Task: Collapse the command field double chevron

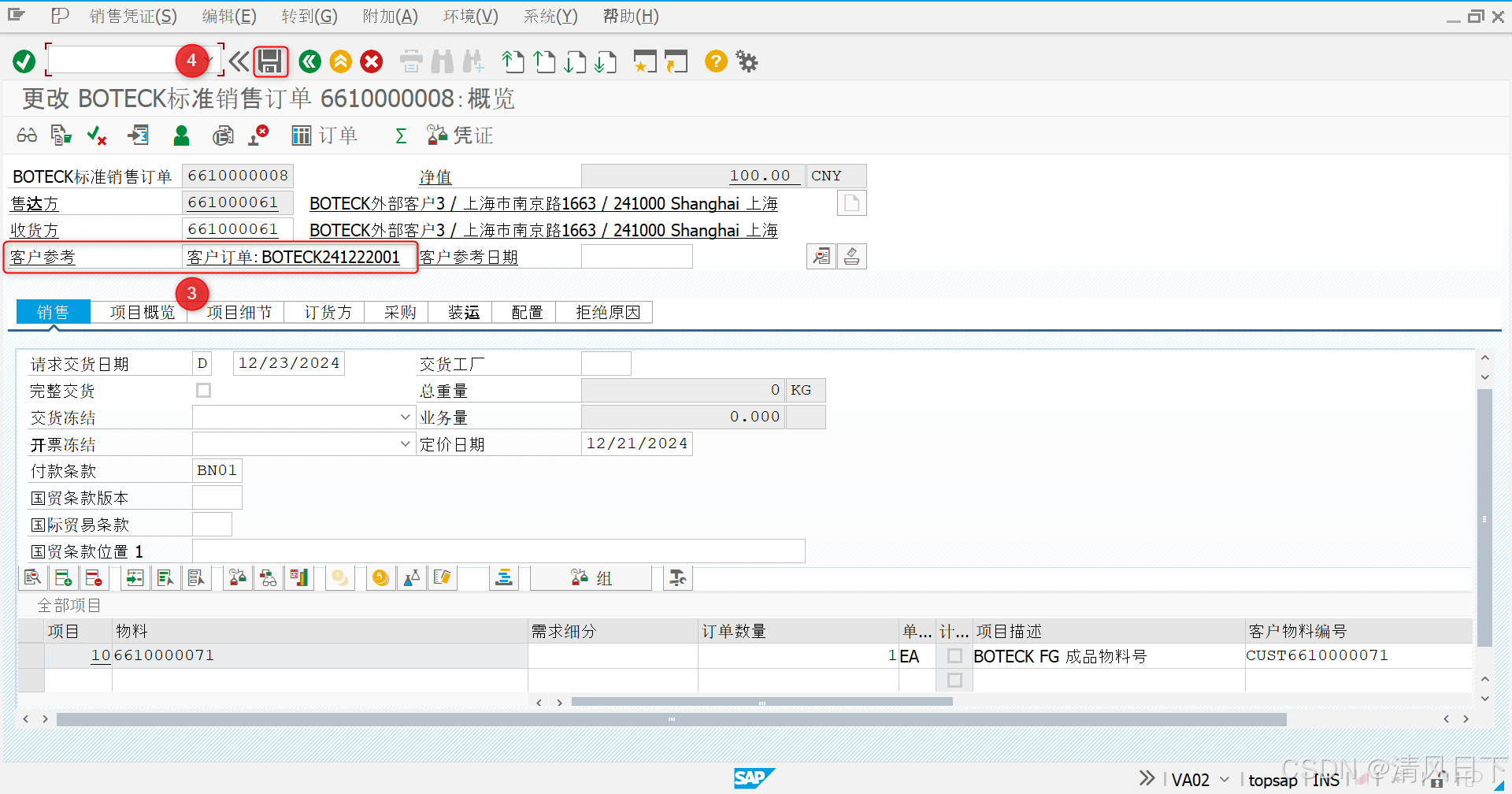Action: [x=239, y=61]
